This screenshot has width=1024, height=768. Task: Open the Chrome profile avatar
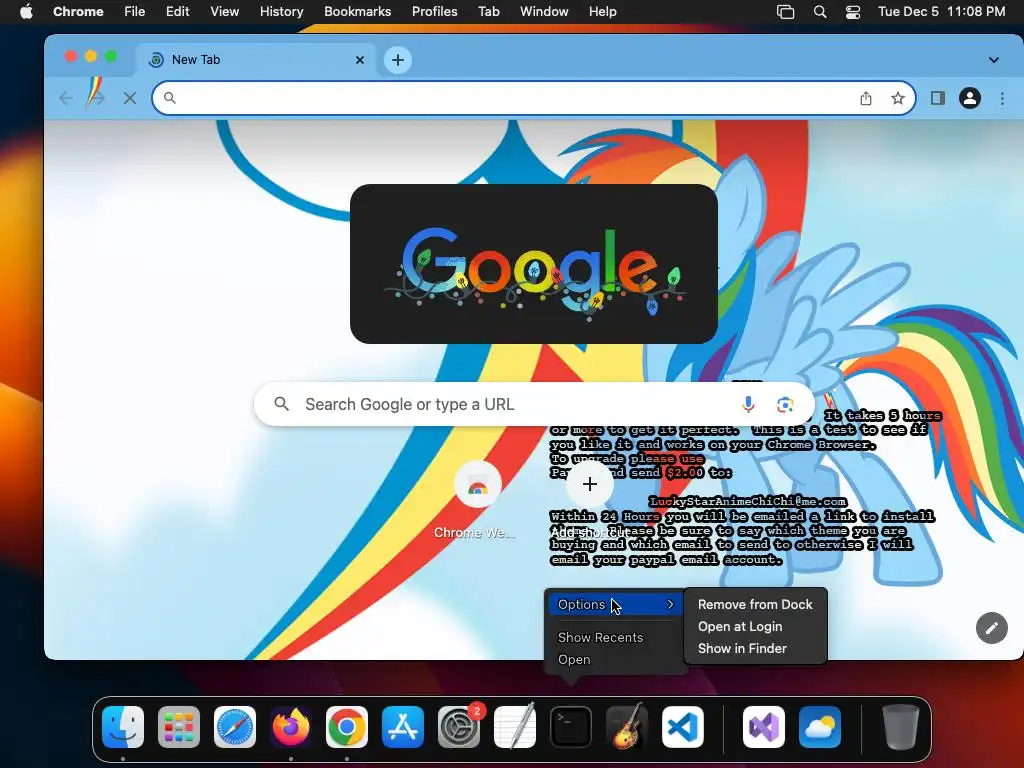coord(970,98)
